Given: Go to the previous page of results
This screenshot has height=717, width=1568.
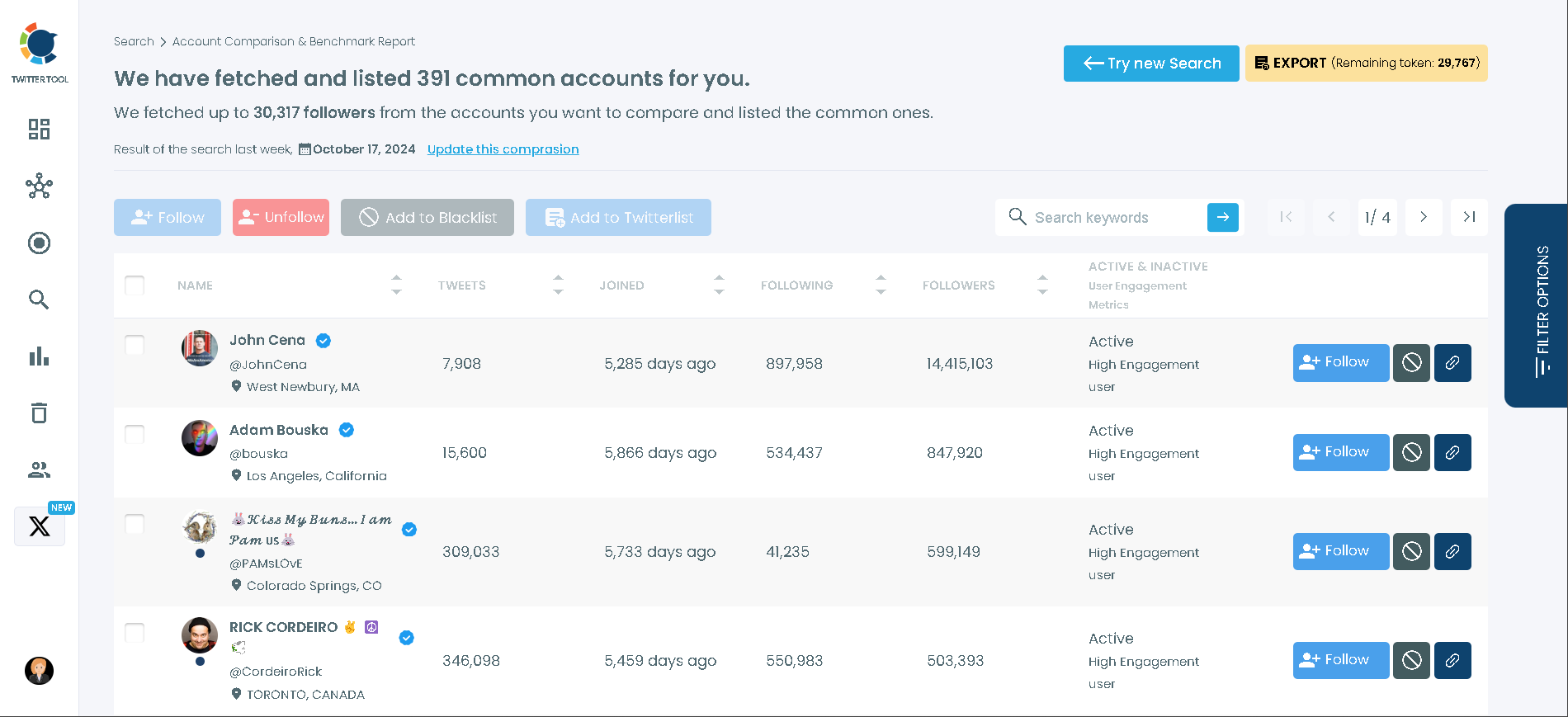Looking at the screenshot, I should click(1331, 217).
